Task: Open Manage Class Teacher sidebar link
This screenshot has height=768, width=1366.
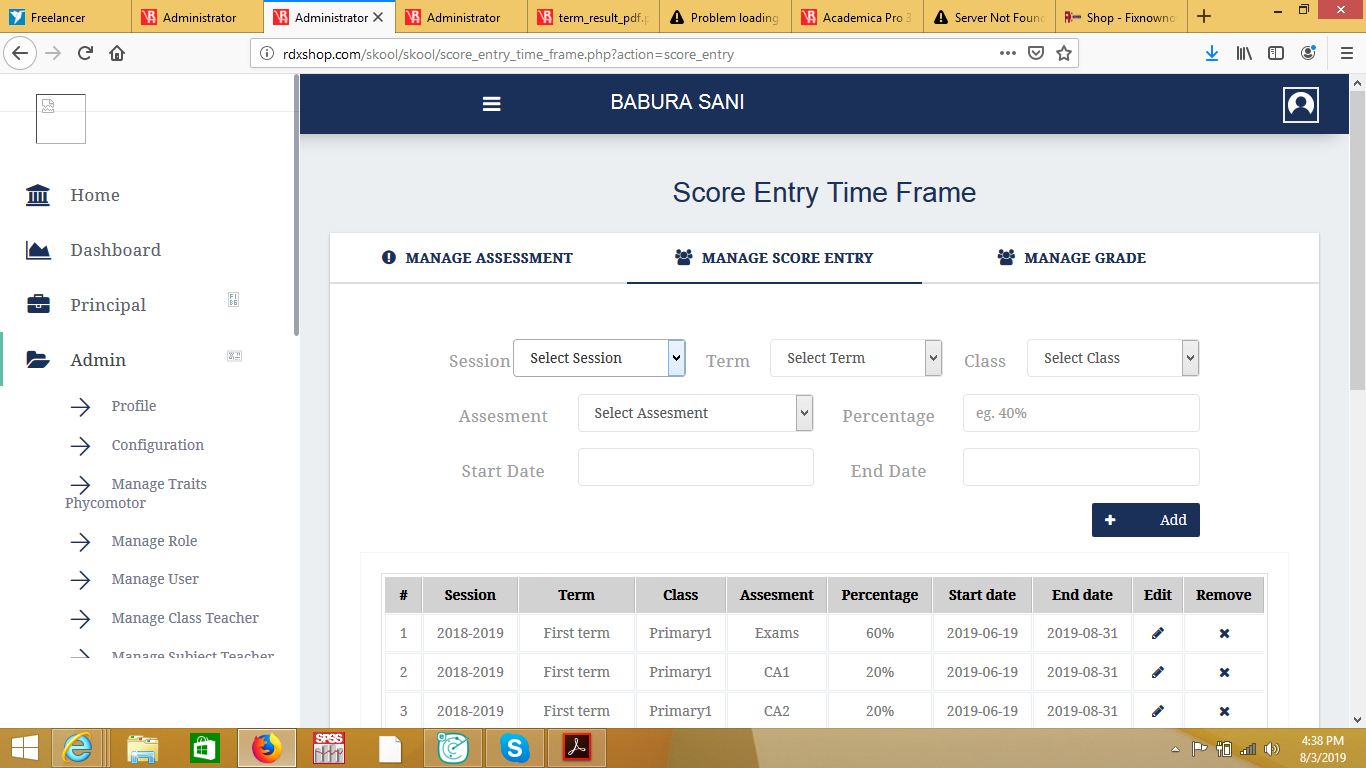Action: 185,618
